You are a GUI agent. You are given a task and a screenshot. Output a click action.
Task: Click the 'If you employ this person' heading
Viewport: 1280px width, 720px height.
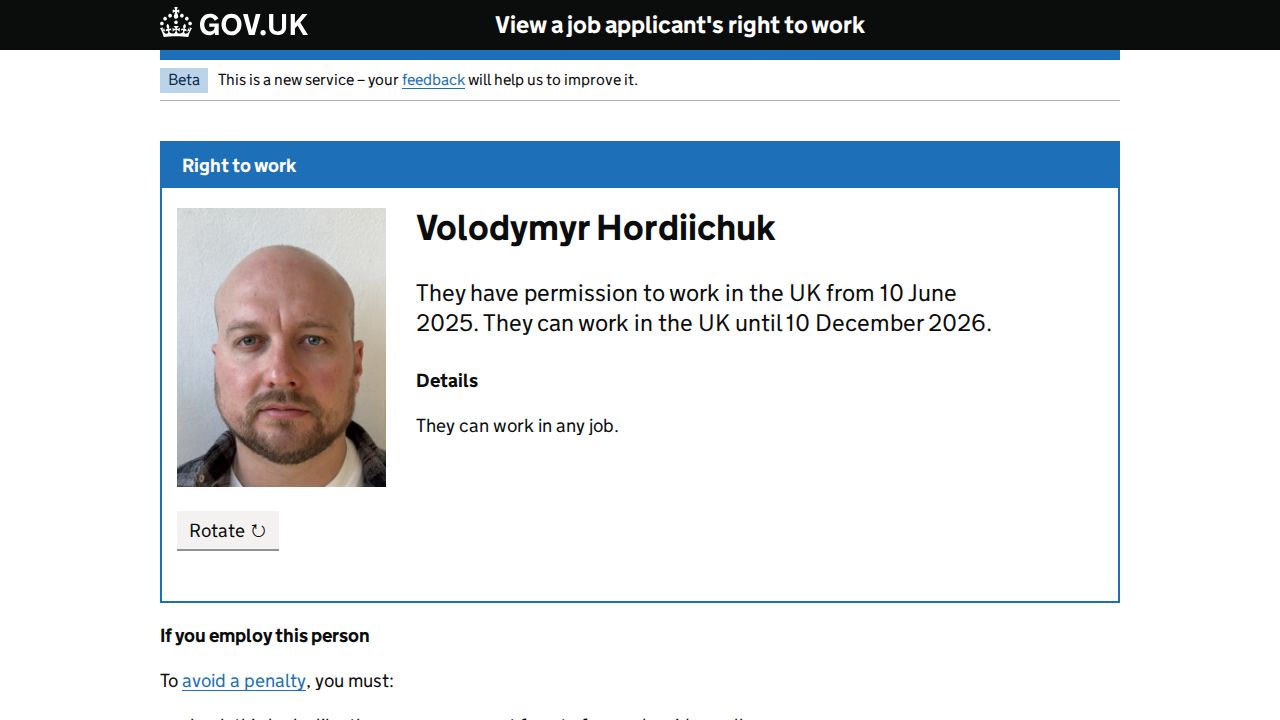(x=265, y=636)
